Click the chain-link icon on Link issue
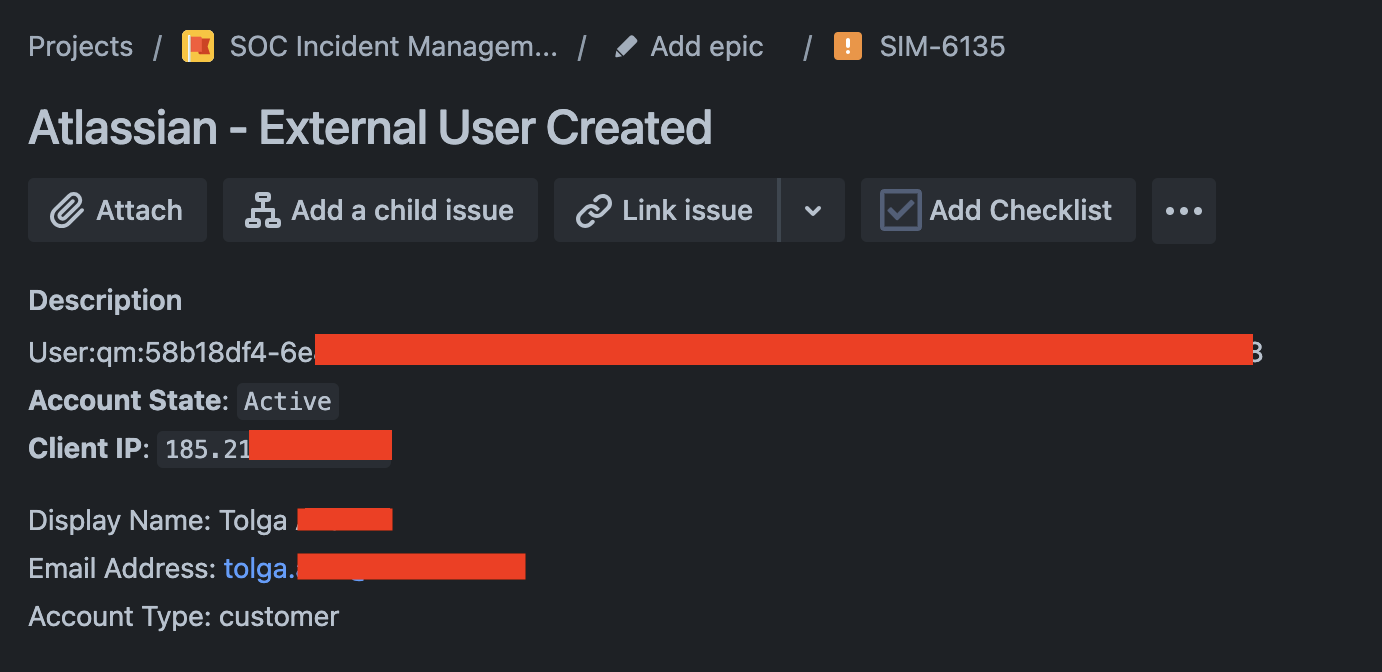Image resolution: width=1382 pixels, height=672 pixels. [x=594, y=211]
